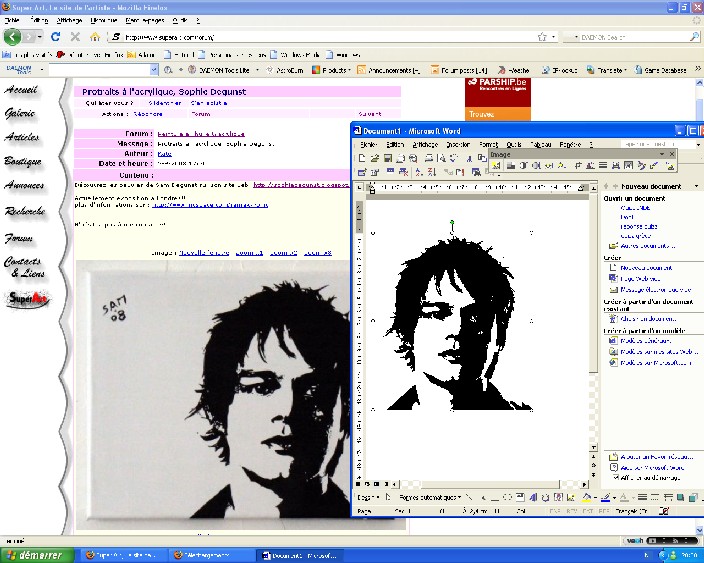Open Image toolbar options dropdown arrow
The image size is (704, 563).
662,154
